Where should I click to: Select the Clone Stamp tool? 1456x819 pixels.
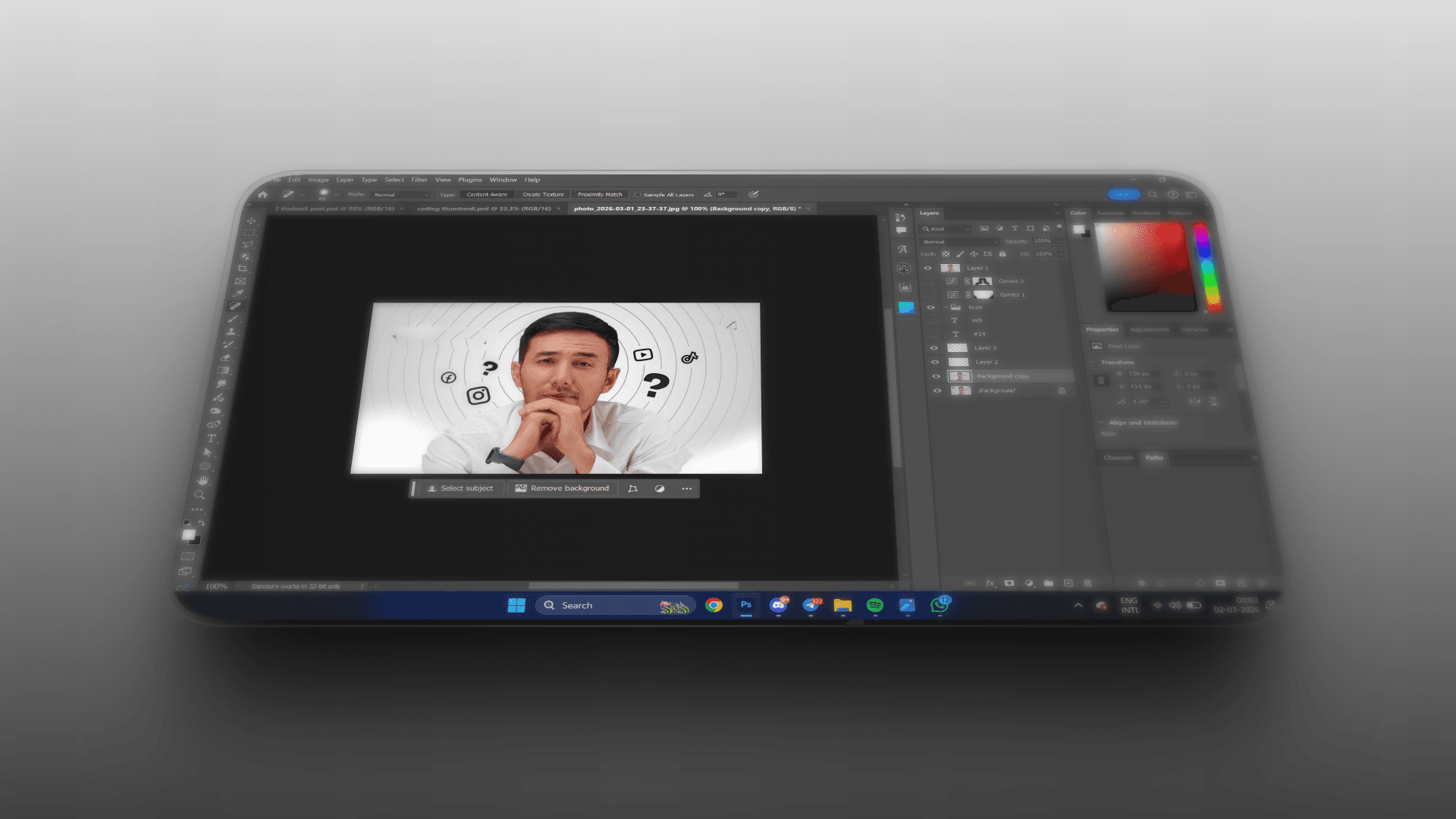tap(231, 331)
